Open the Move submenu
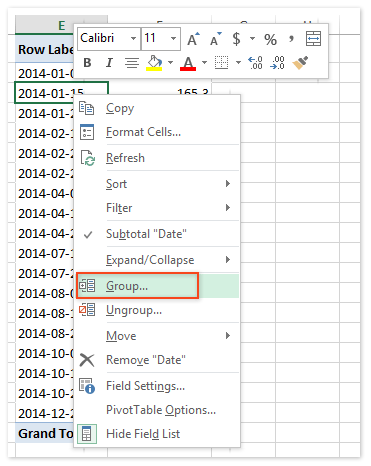The width and height of the screenshot is (371, 466). pos(157,336)
